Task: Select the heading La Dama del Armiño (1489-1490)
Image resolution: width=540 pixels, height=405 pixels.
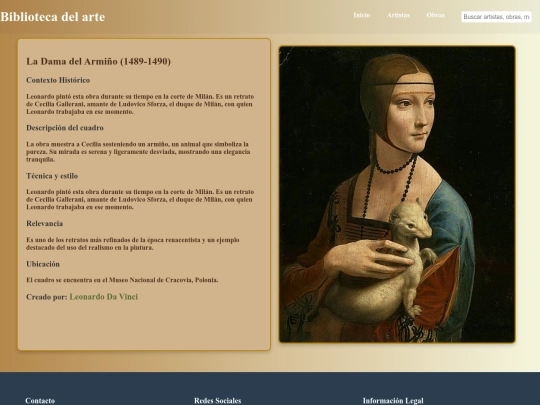Action: point(98,61)
